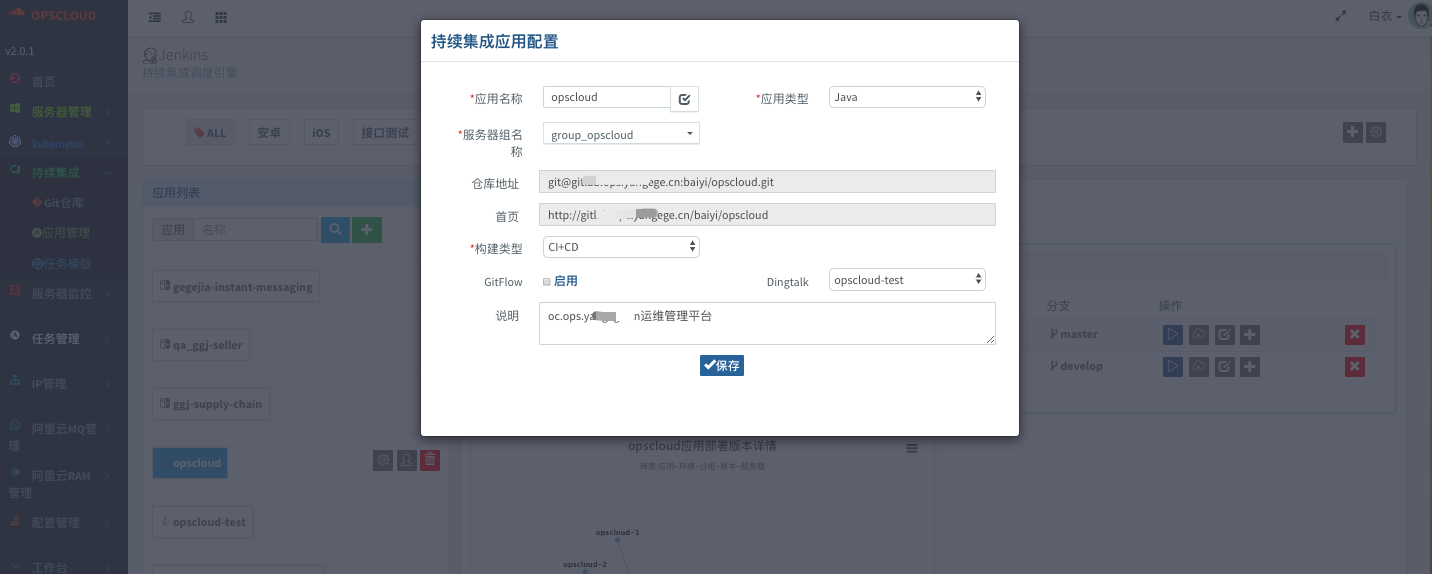Toggle the sidebar collapse icon in header

click(155, 17)
